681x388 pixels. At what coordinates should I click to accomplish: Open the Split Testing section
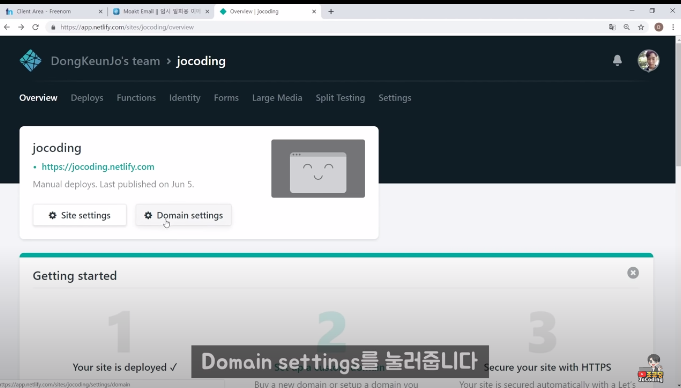point(340,98)
